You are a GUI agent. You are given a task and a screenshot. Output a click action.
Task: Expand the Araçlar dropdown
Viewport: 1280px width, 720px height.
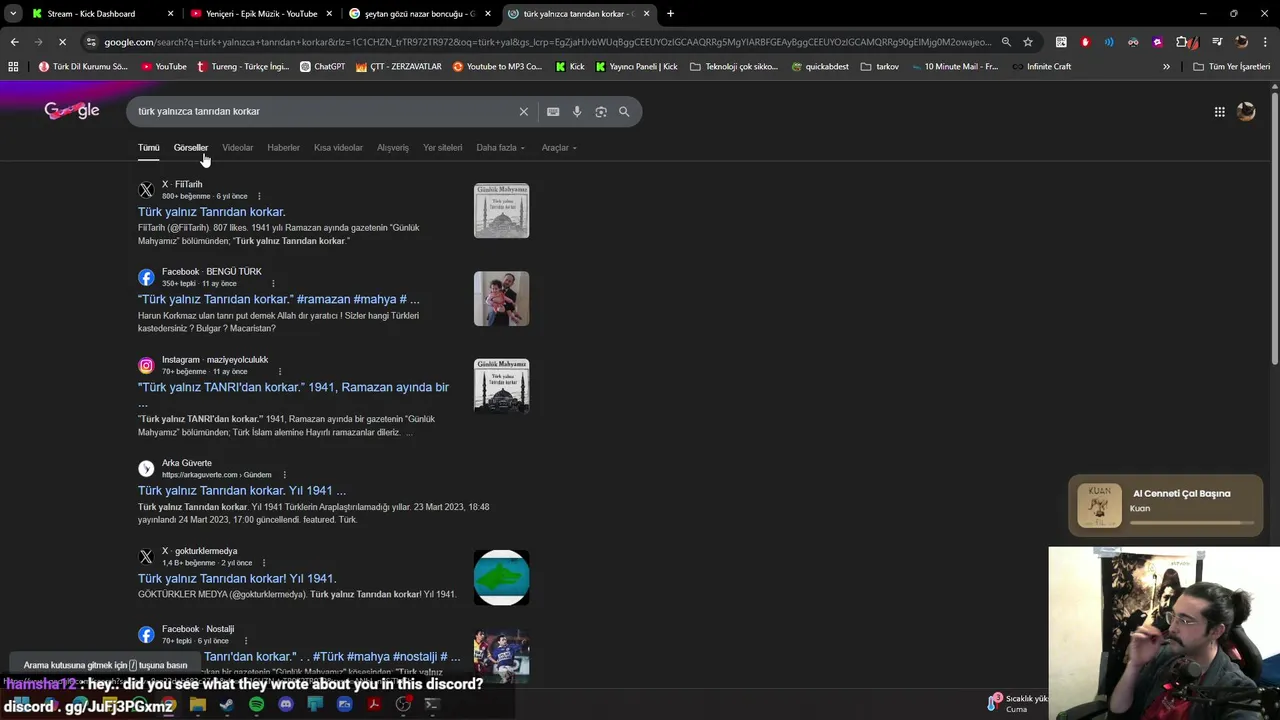click(559, 148)
